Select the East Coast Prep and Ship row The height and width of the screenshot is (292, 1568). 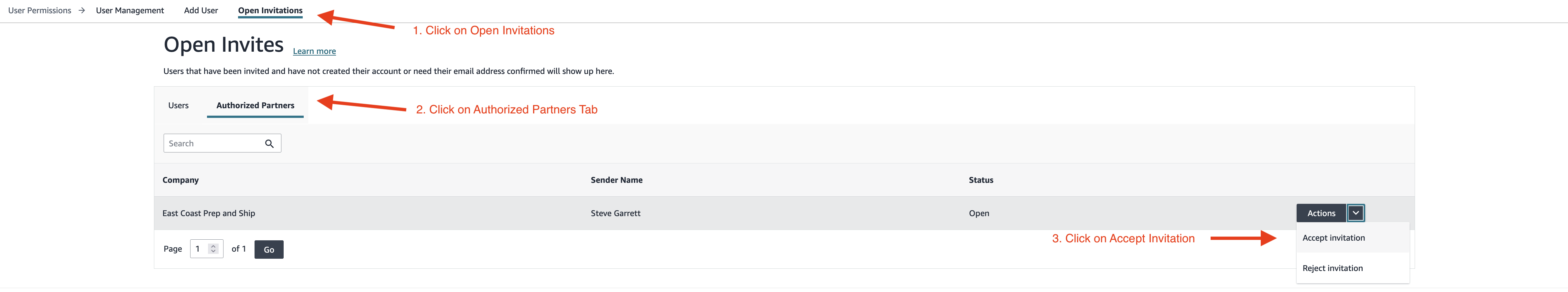pos(209,213)
